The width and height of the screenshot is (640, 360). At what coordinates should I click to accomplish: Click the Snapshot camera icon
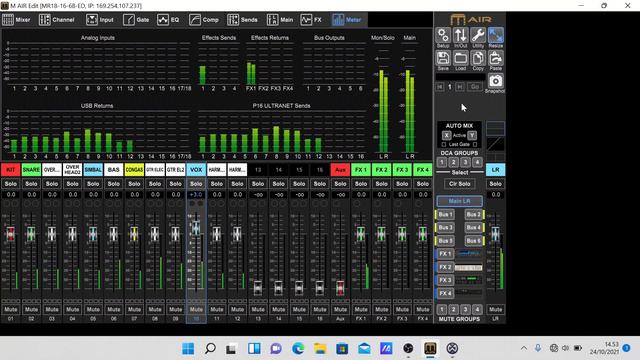tap(496, 81)
